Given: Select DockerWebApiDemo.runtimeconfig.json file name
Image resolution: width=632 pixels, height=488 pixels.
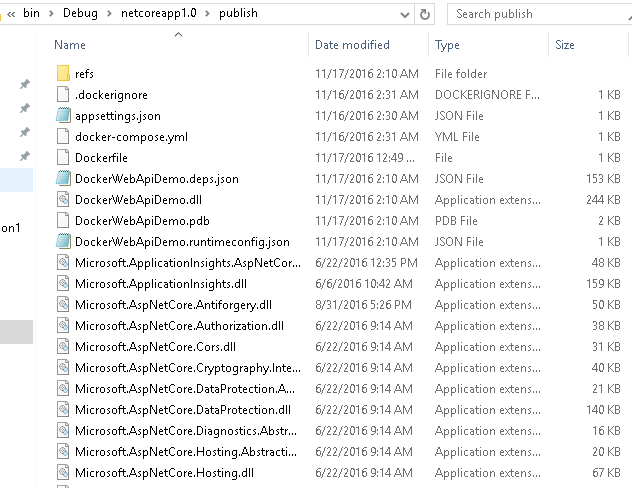Looking at the screenshot, I should 182,241.
